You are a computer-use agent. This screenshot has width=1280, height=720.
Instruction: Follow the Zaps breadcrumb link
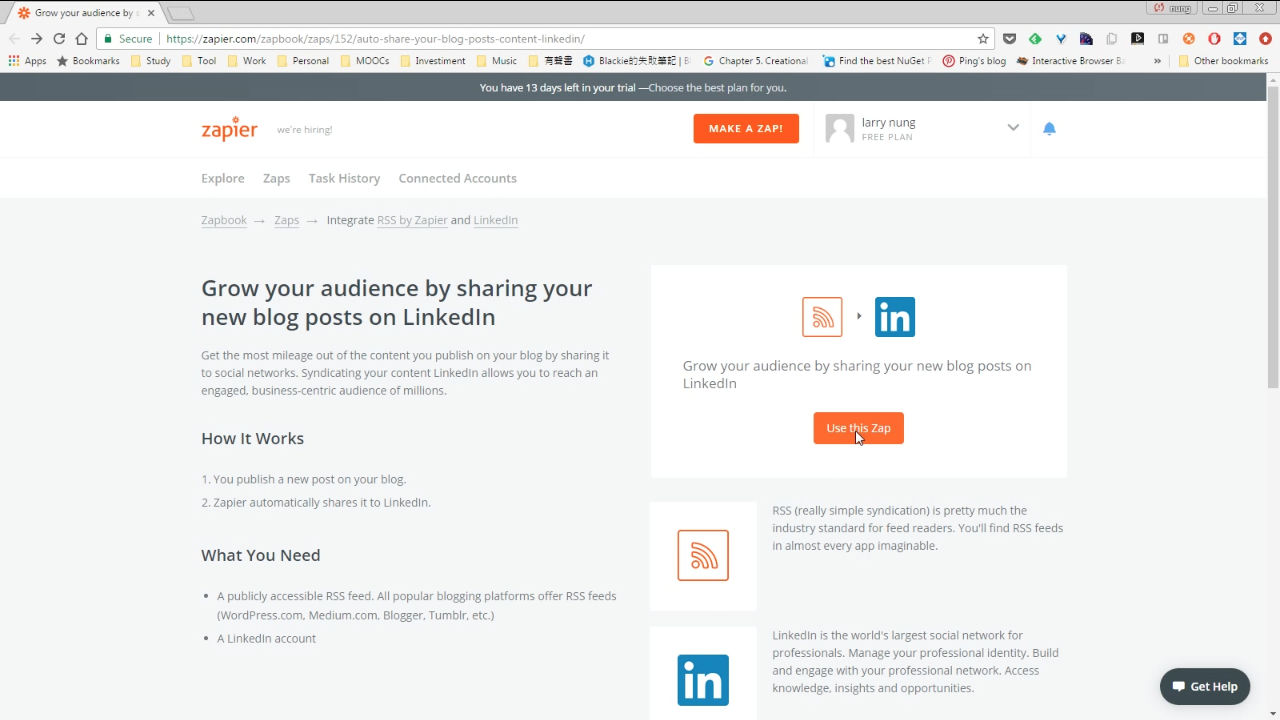(x=287, y=220)
